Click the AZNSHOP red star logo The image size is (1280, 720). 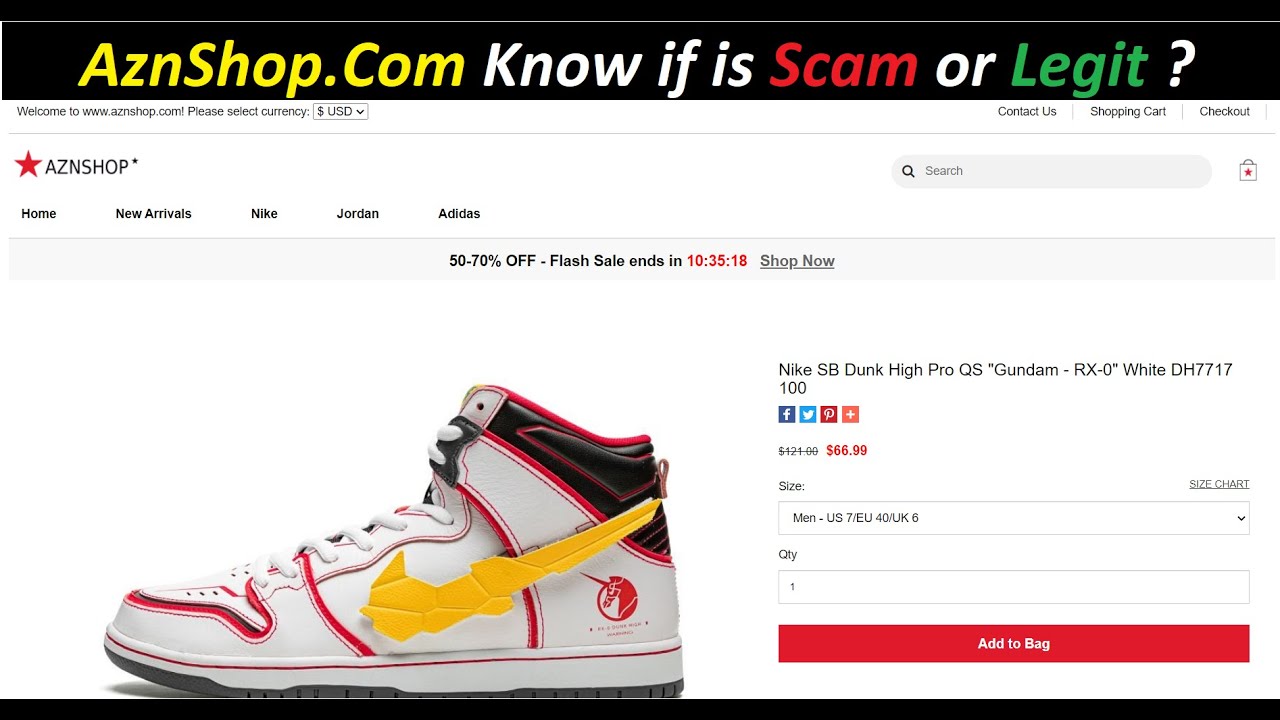coord(76,165)
